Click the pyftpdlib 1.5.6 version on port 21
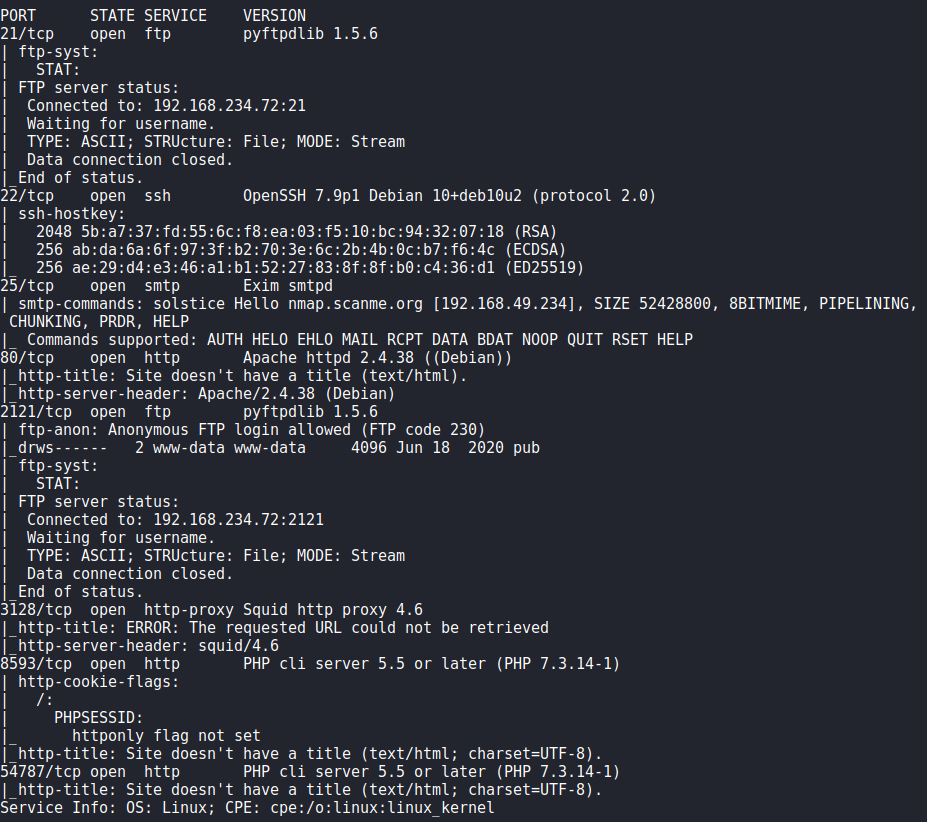 coord(310,34)
